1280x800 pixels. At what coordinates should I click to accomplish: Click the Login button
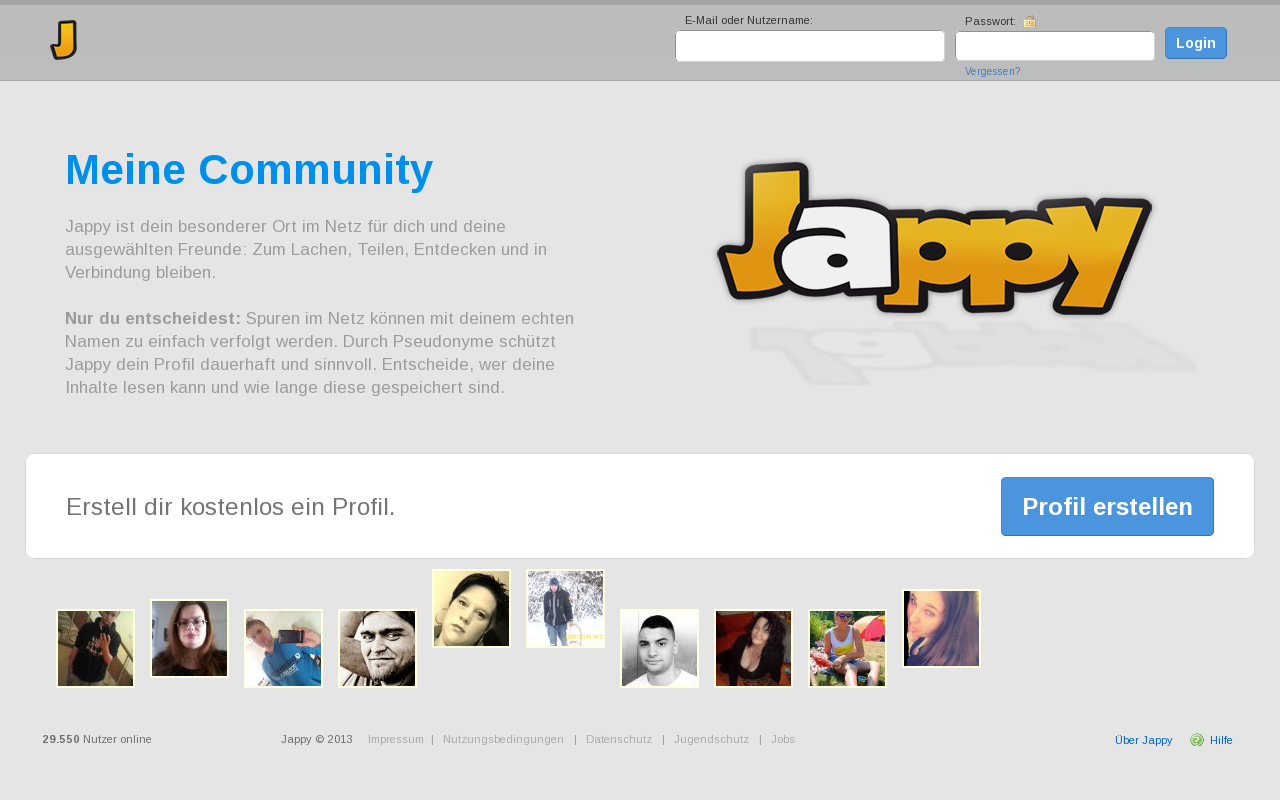coord(1196,43)
